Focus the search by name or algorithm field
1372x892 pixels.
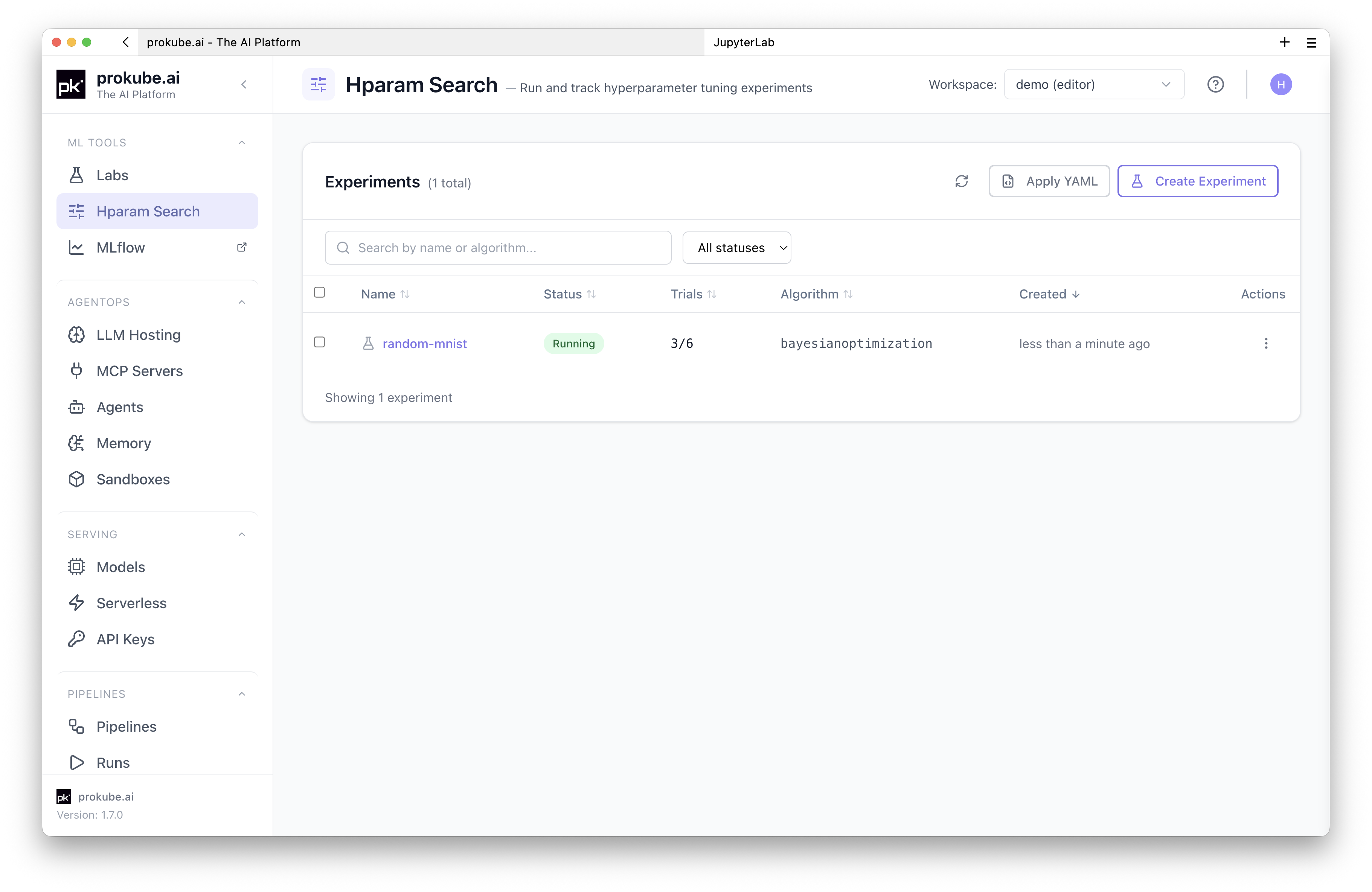pos(497,248)
